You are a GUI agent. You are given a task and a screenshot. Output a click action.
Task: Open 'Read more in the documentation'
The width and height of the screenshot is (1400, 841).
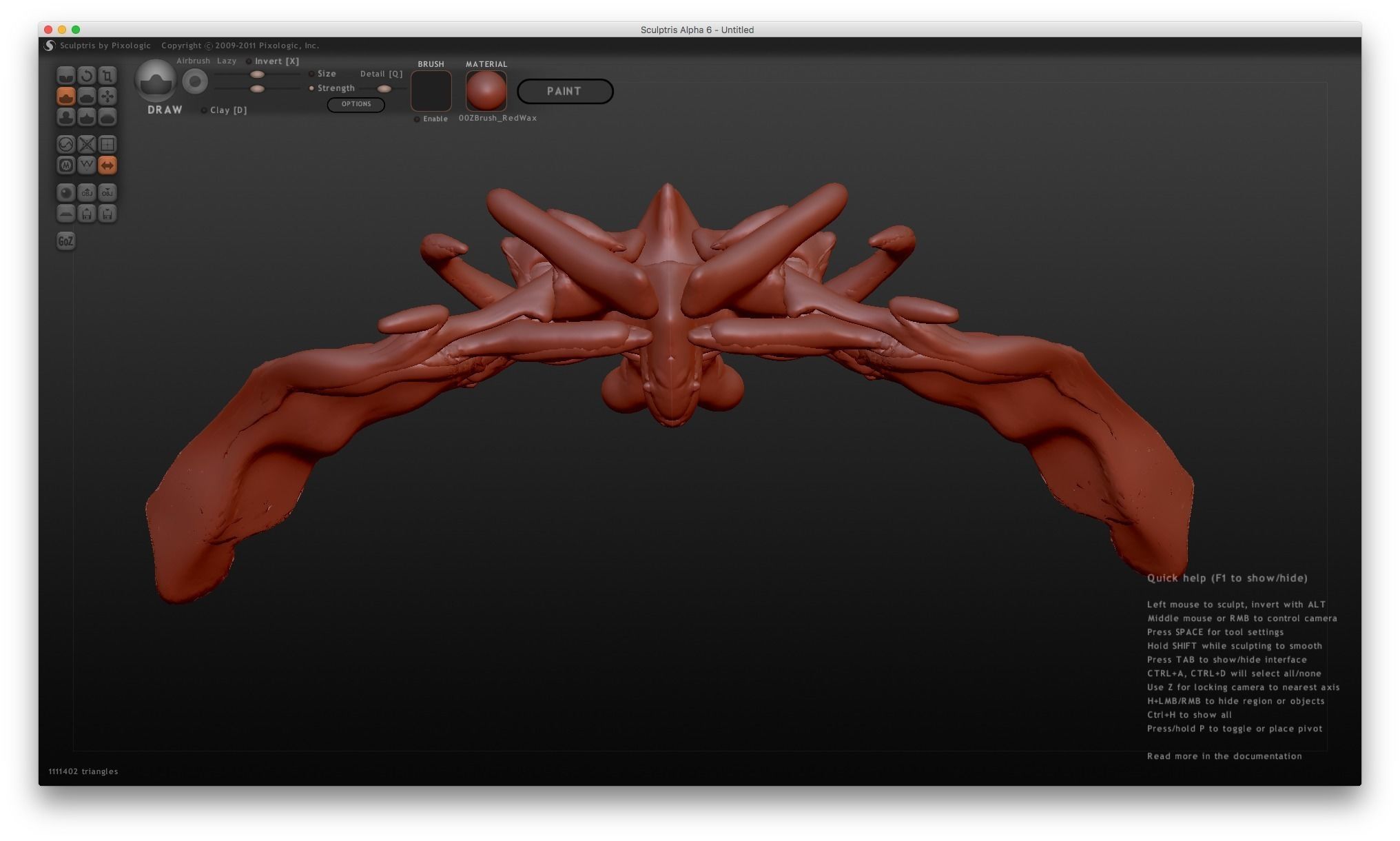(x=1224, y=756)
